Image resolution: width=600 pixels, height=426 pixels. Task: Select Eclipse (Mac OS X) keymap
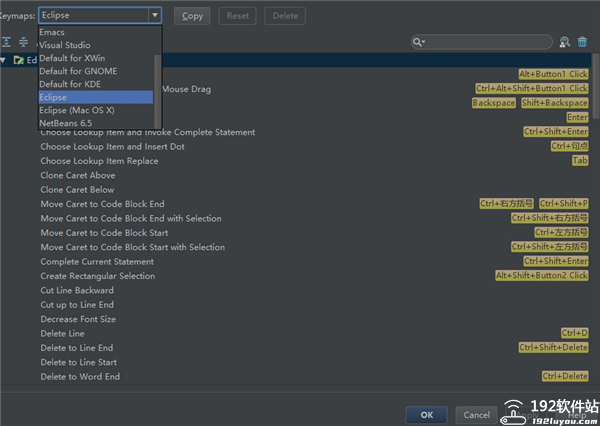click(96, 110)
